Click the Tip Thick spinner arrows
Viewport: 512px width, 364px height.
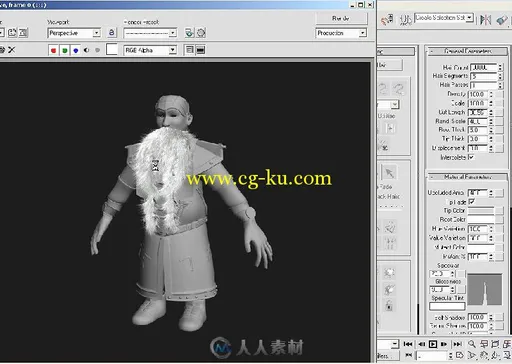coord(491,139)
